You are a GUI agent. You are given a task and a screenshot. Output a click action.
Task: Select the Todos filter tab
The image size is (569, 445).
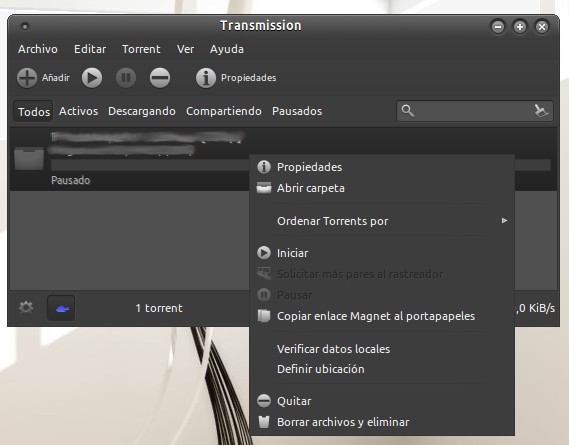[x=34, y=111]
